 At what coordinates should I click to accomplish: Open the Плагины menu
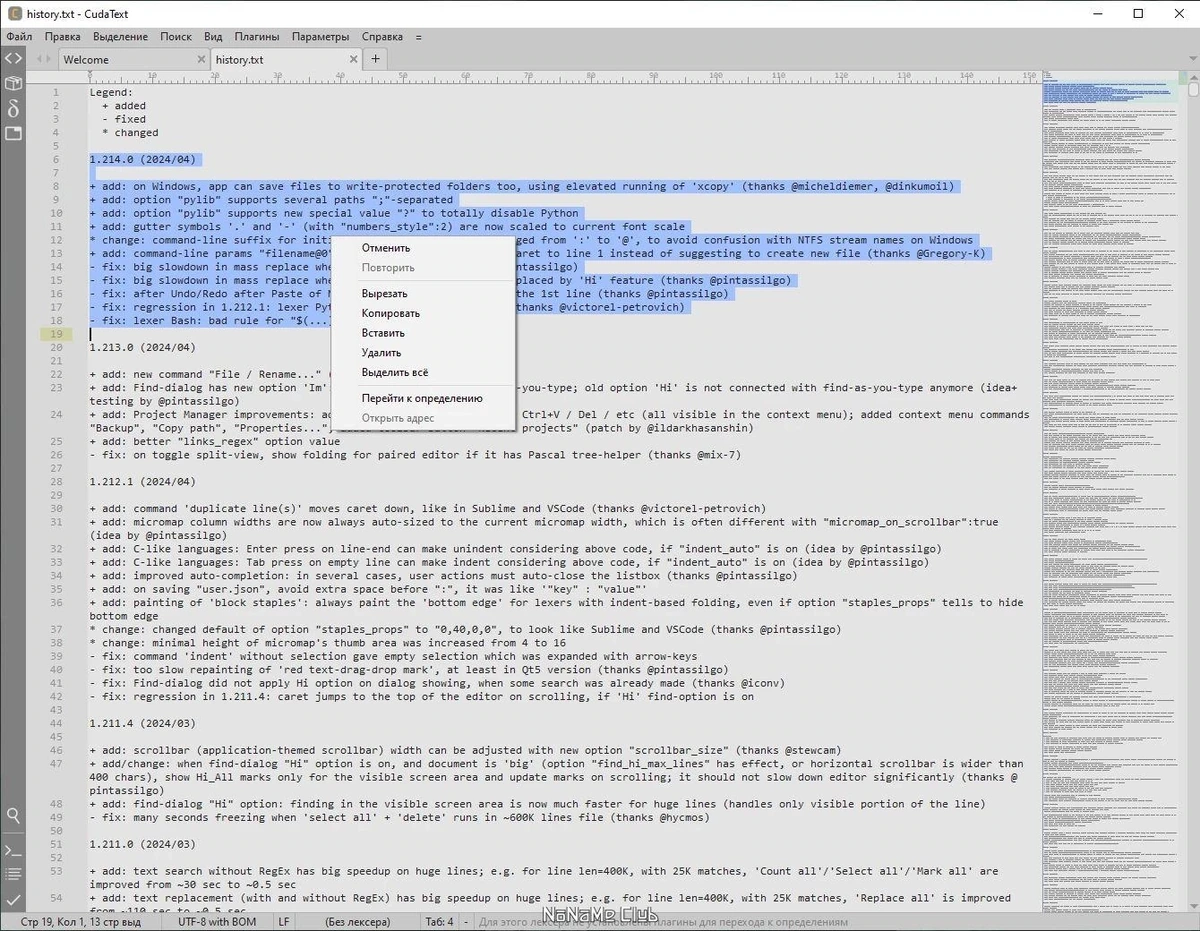point(257,36)
